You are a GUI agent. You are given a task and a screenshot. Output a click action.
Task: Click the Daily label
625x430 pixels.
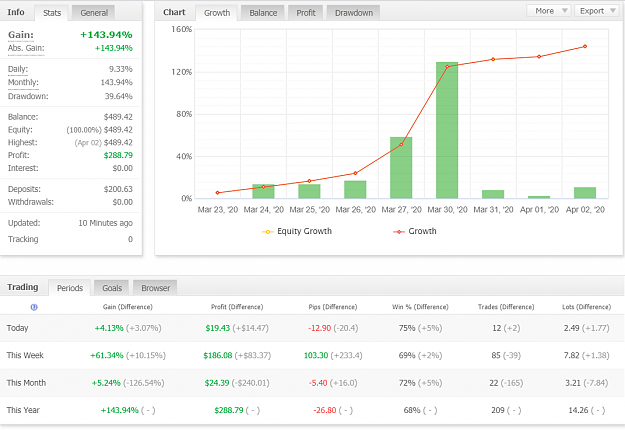(x=18, y=69)
